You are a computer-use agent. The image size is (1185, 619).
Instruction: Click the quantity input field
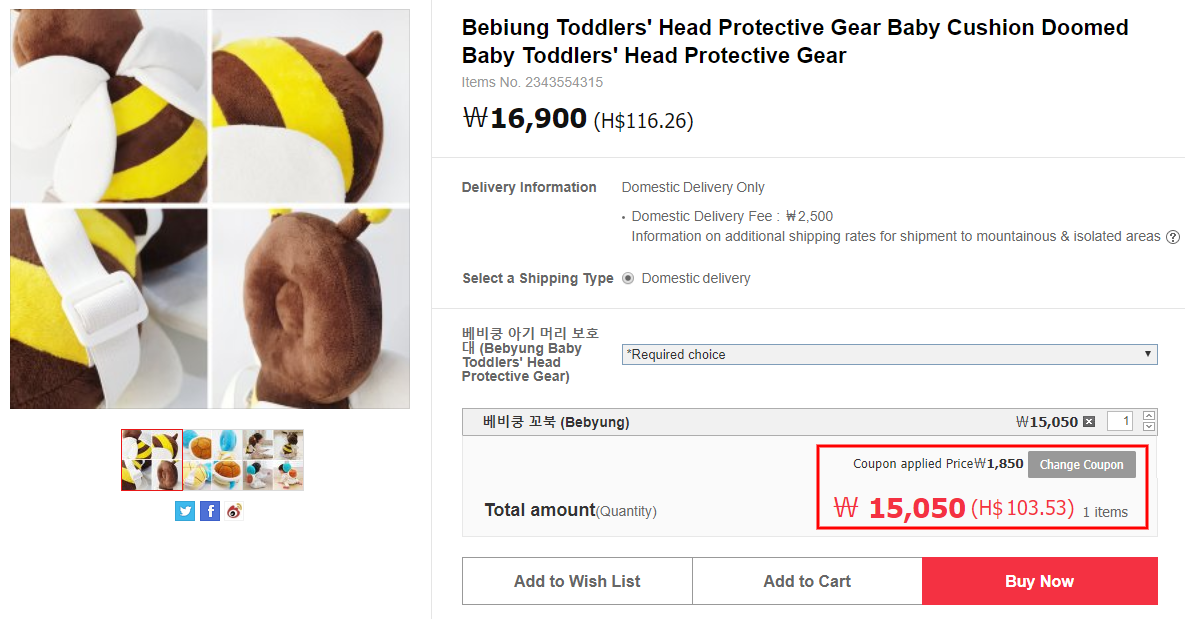(x=1120, y=422)
